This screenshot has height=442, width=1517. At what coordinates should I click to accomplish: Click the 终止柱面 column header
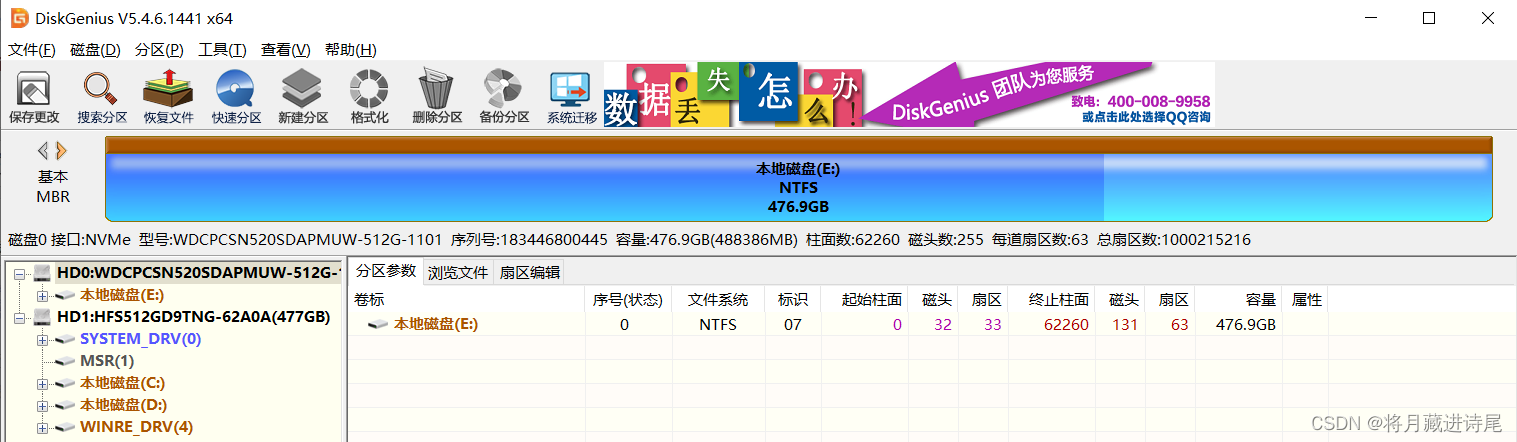coord(1050,300)
